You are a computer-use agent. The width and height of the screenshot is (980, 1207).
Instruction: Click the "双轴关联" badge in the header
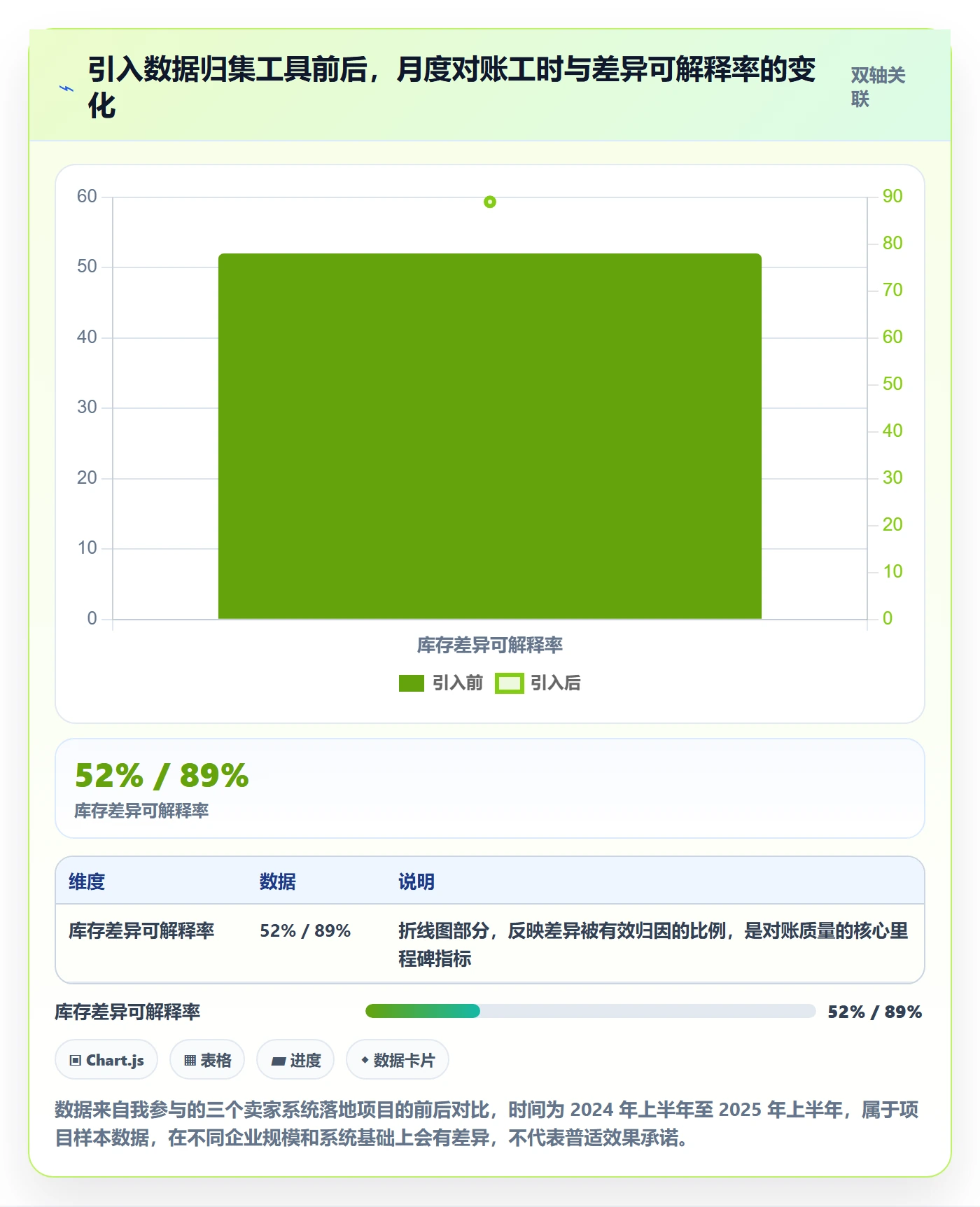point(878,87)
